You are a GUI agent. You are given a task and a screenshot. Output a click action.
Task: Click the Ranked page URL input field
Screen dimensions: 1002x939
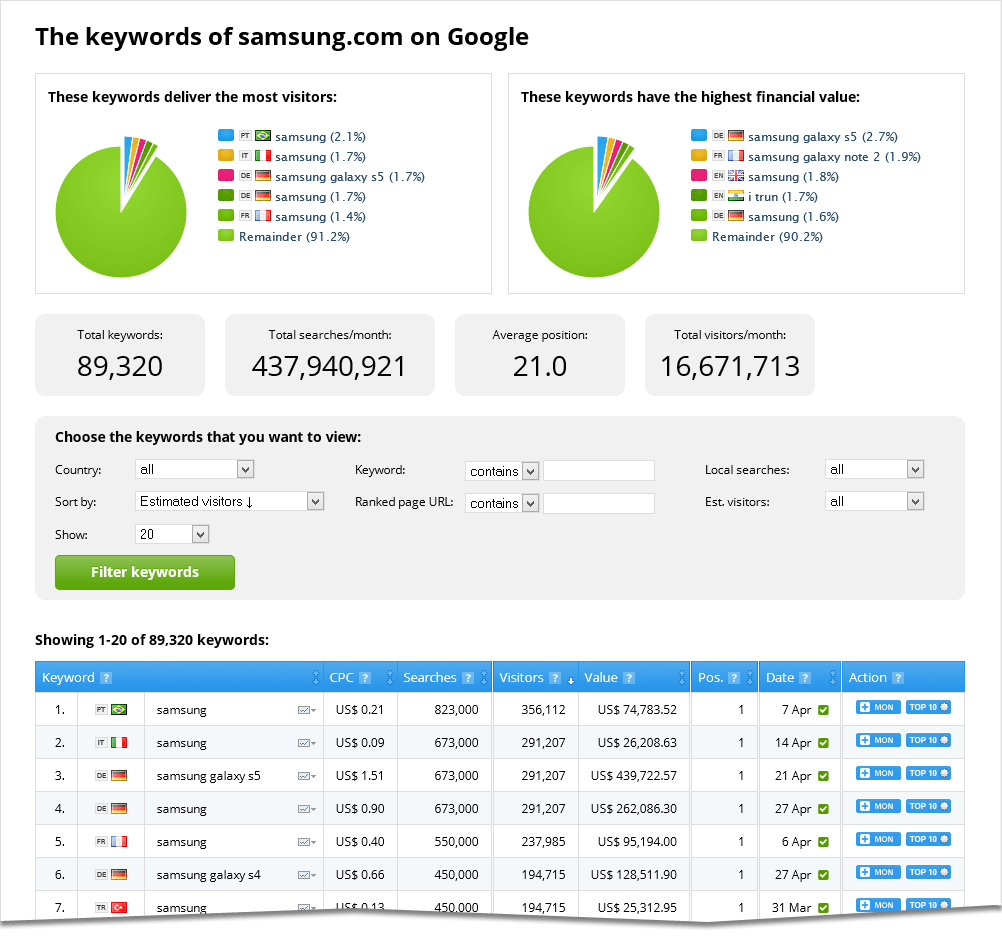599,503
